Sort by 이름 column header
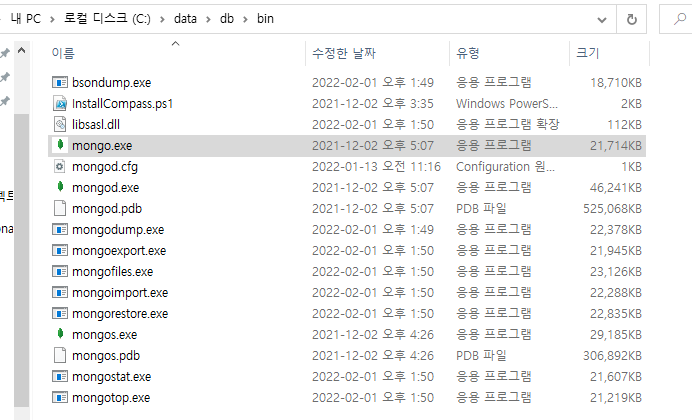Screen dimensions: 692x420 (x=63, y=53)
